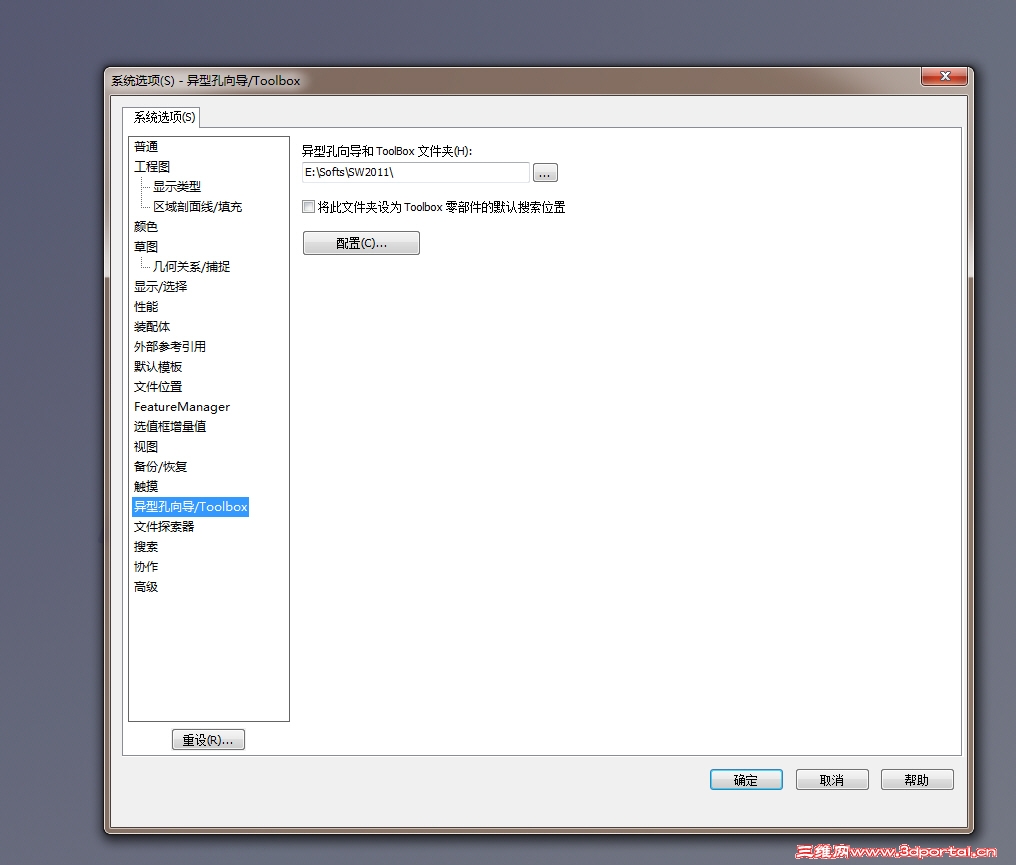
Task: Open help via the 帮助 button
Action: pyautogui.click(x=917, y=779)
